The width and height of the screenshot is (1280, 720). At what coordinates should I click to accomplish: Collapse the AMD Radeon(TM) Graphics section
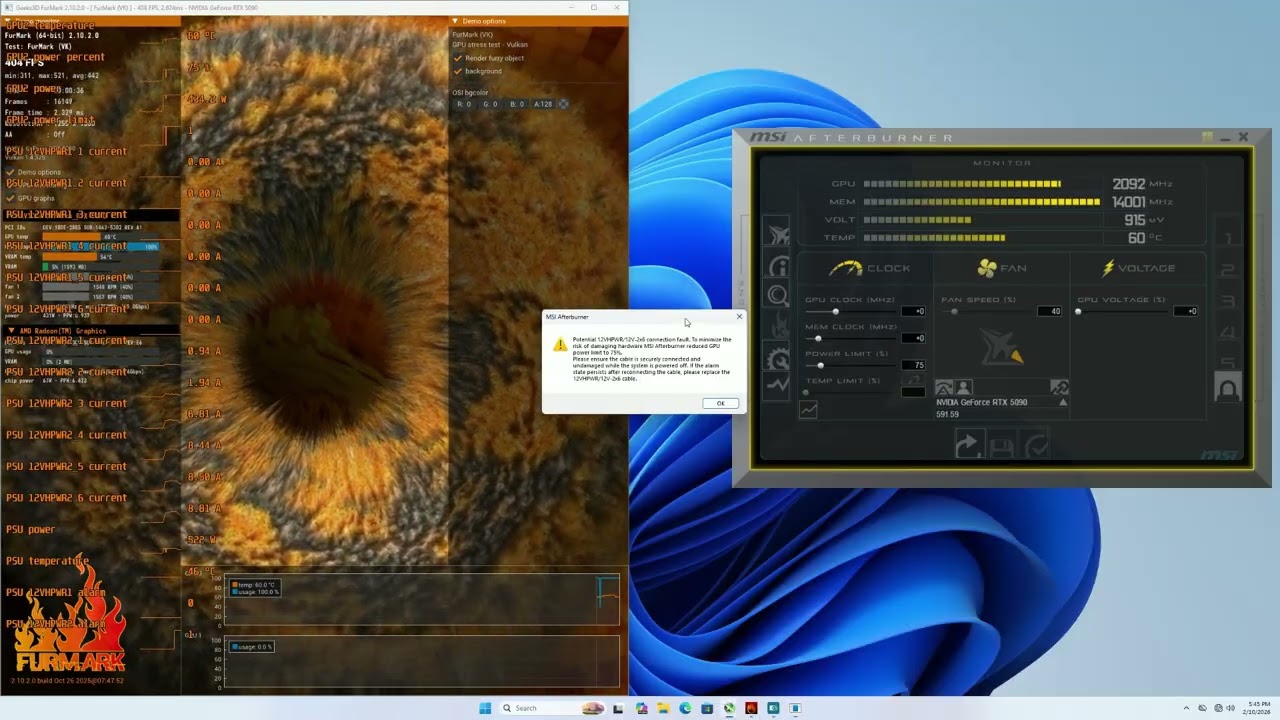point(12,330)
